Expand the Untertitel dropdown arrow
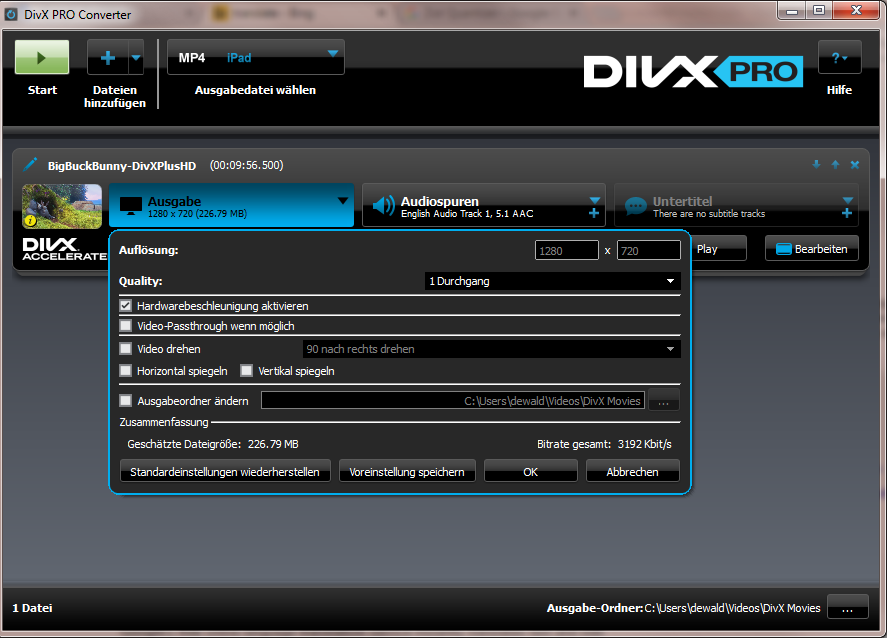 [x=847, y=200]
